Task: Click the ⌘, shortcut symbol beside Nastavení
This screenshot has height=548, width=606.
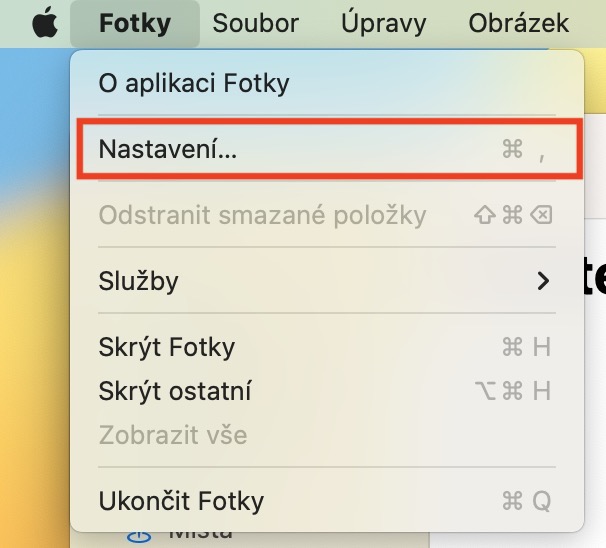Action: pos(524,150)
